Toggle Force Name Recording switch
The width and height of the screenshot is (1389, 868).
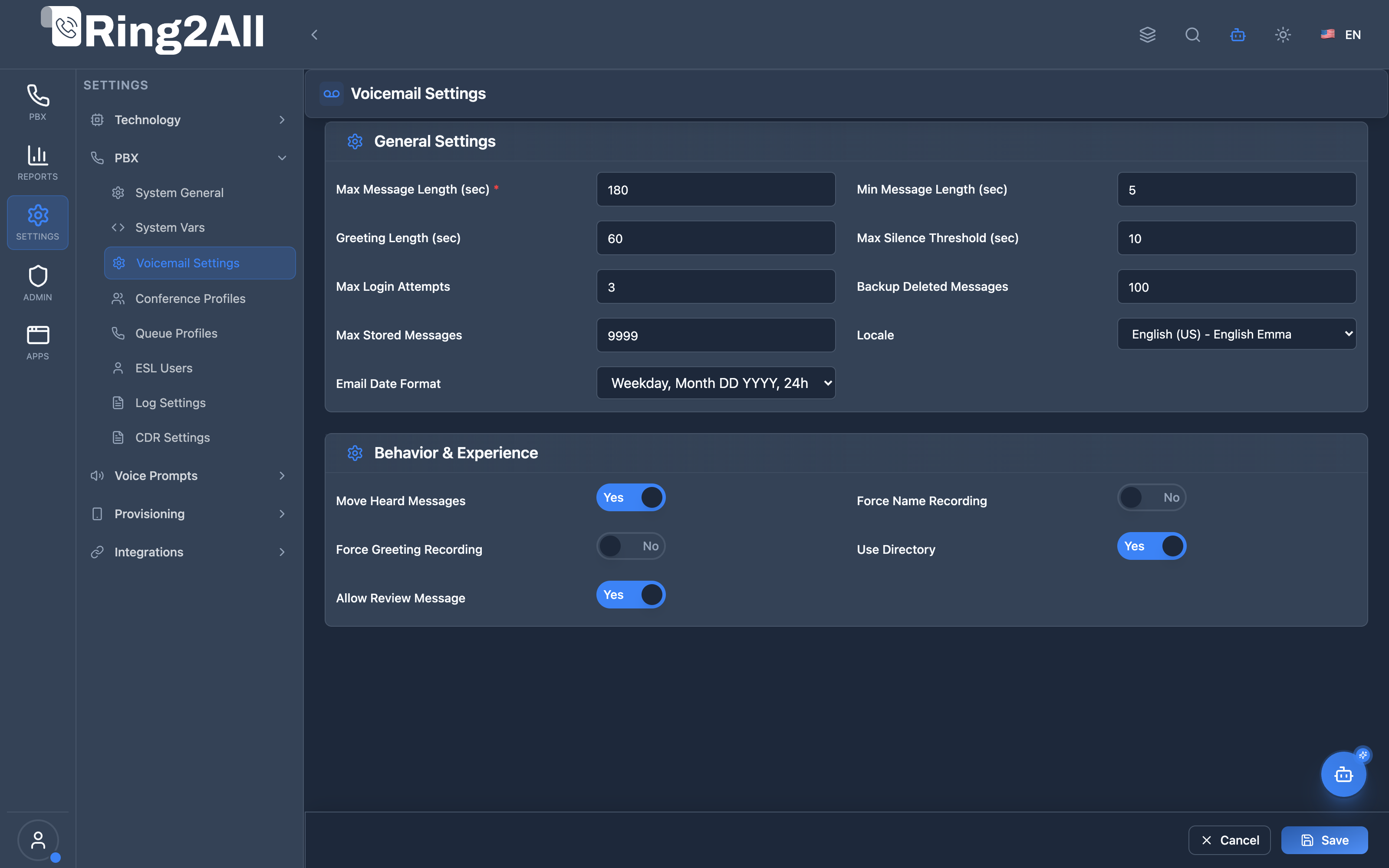click(x=1152, y=498)
